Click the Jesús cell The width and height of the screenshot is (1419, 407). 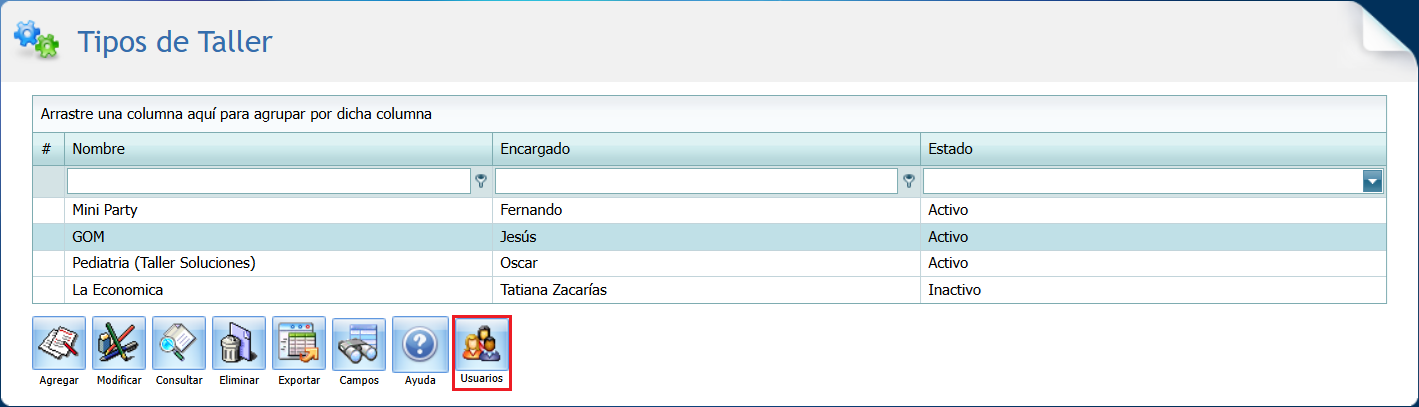(x=706, y=237)
